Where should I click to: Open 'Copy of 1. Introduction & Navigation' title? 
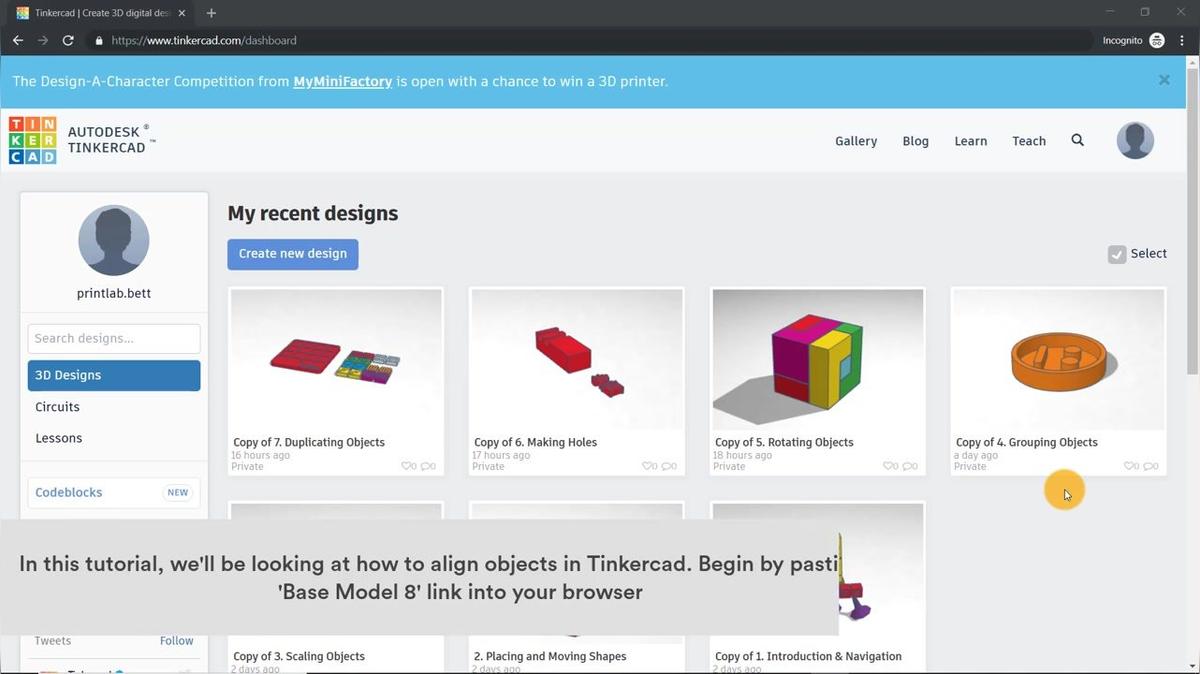point(808,656)
